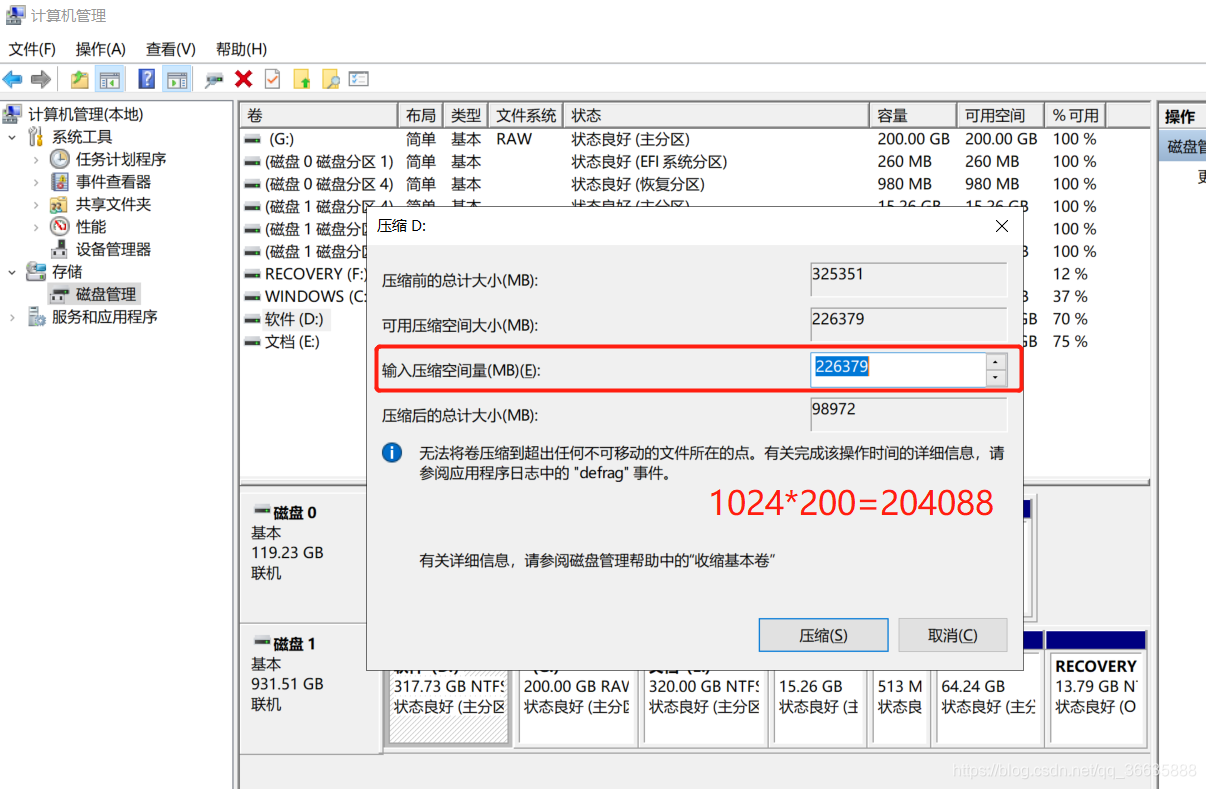Open 帮助(H) menu

(241, 49)
